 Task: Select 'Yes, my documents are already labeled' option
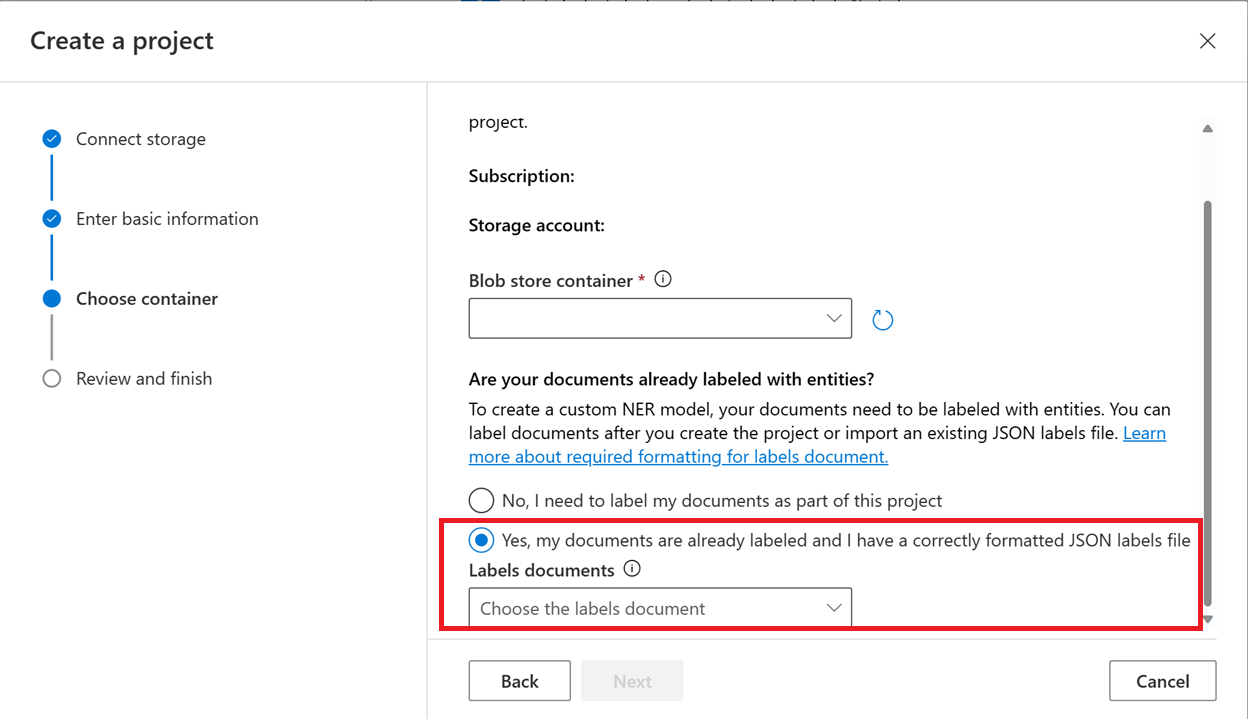(482, 541)
